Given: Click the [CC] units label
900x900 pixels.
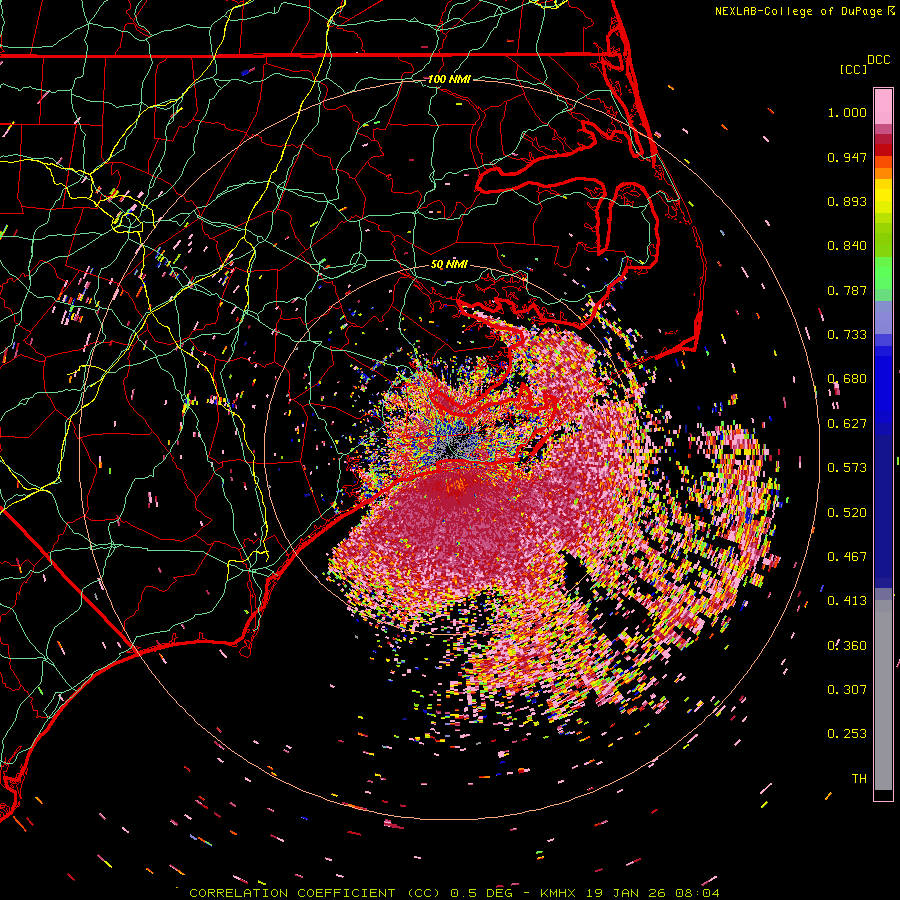Looking at the screenshot, I should click(853, 69).
